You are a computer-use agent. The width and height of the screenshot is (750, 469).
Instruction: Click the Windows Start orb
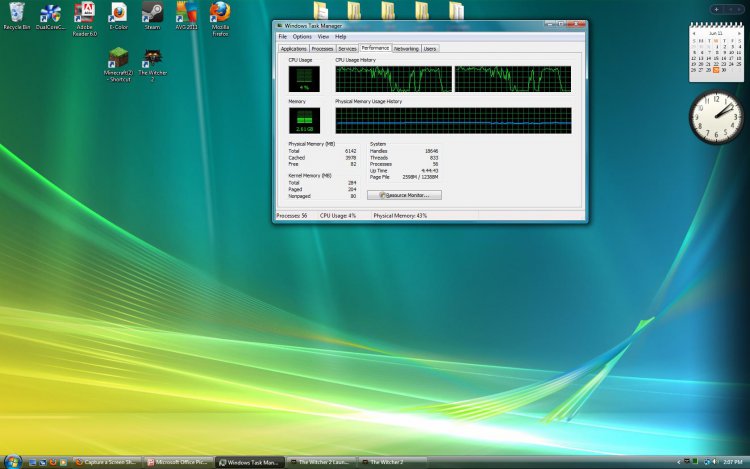12,462
